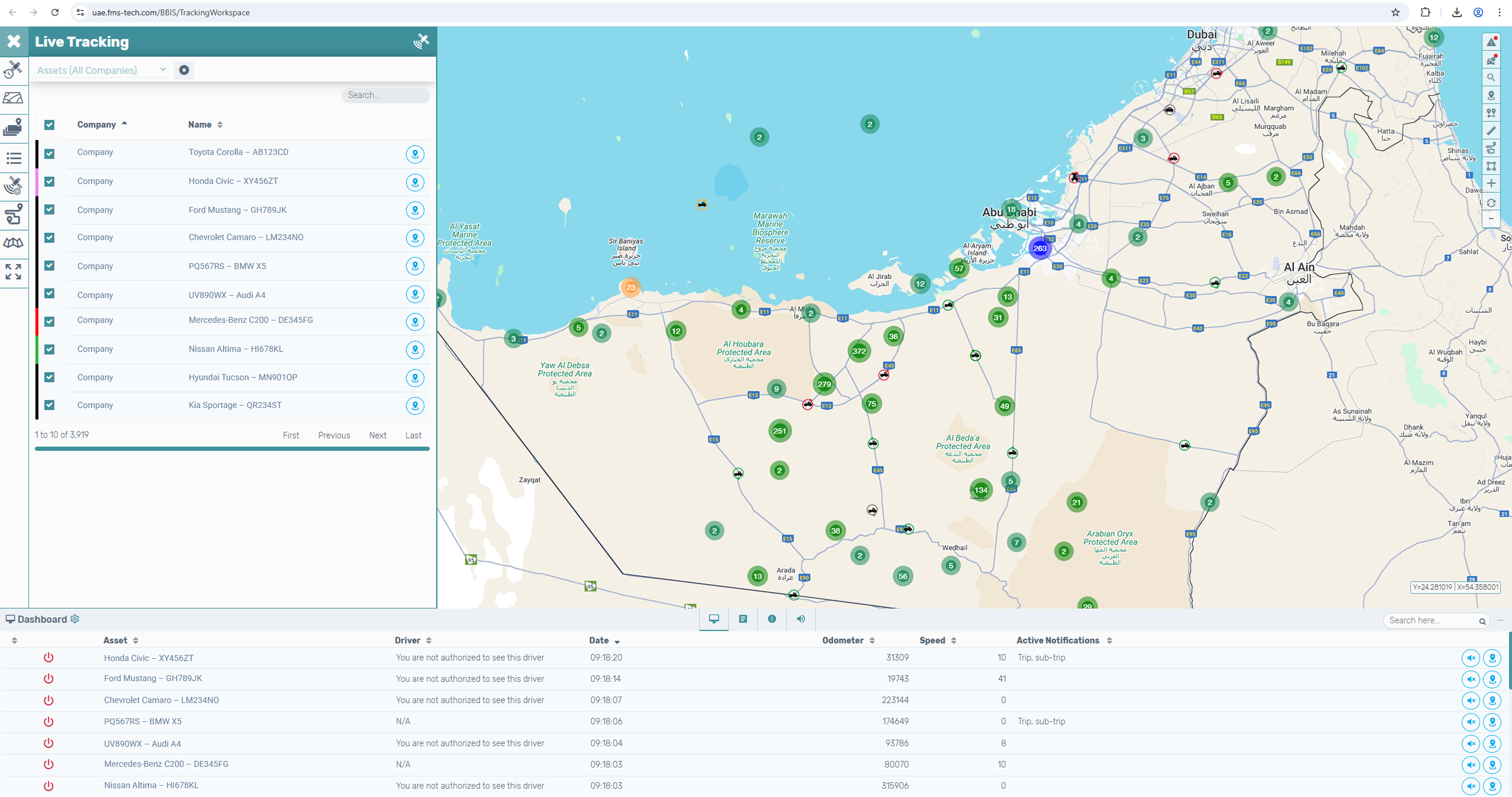
Task: Select the ruler measure tool on map
Action: (x=1491, y=131)
